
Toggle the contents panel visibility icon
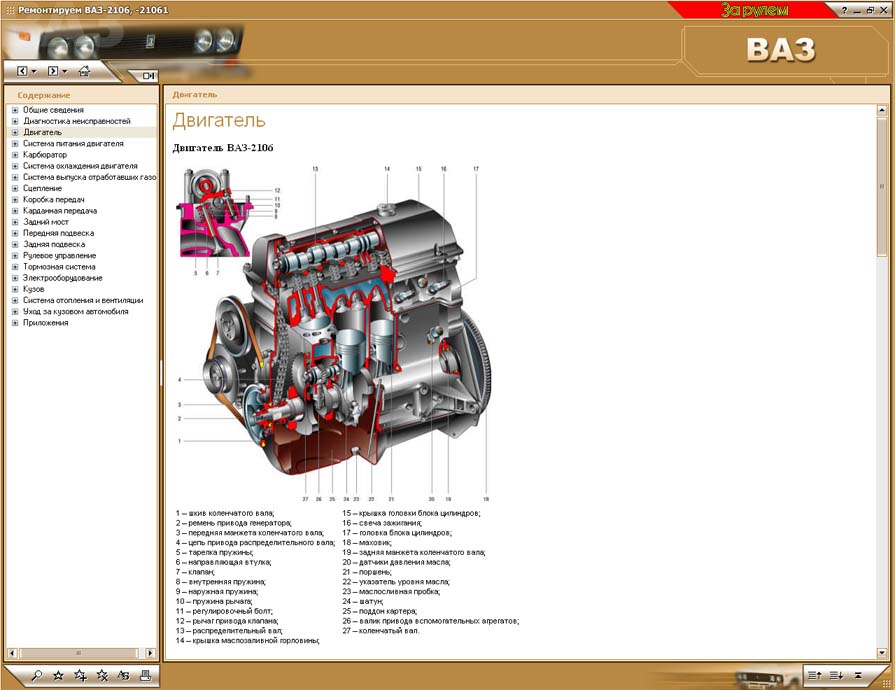pyautogui.click(x=148, y=75)
